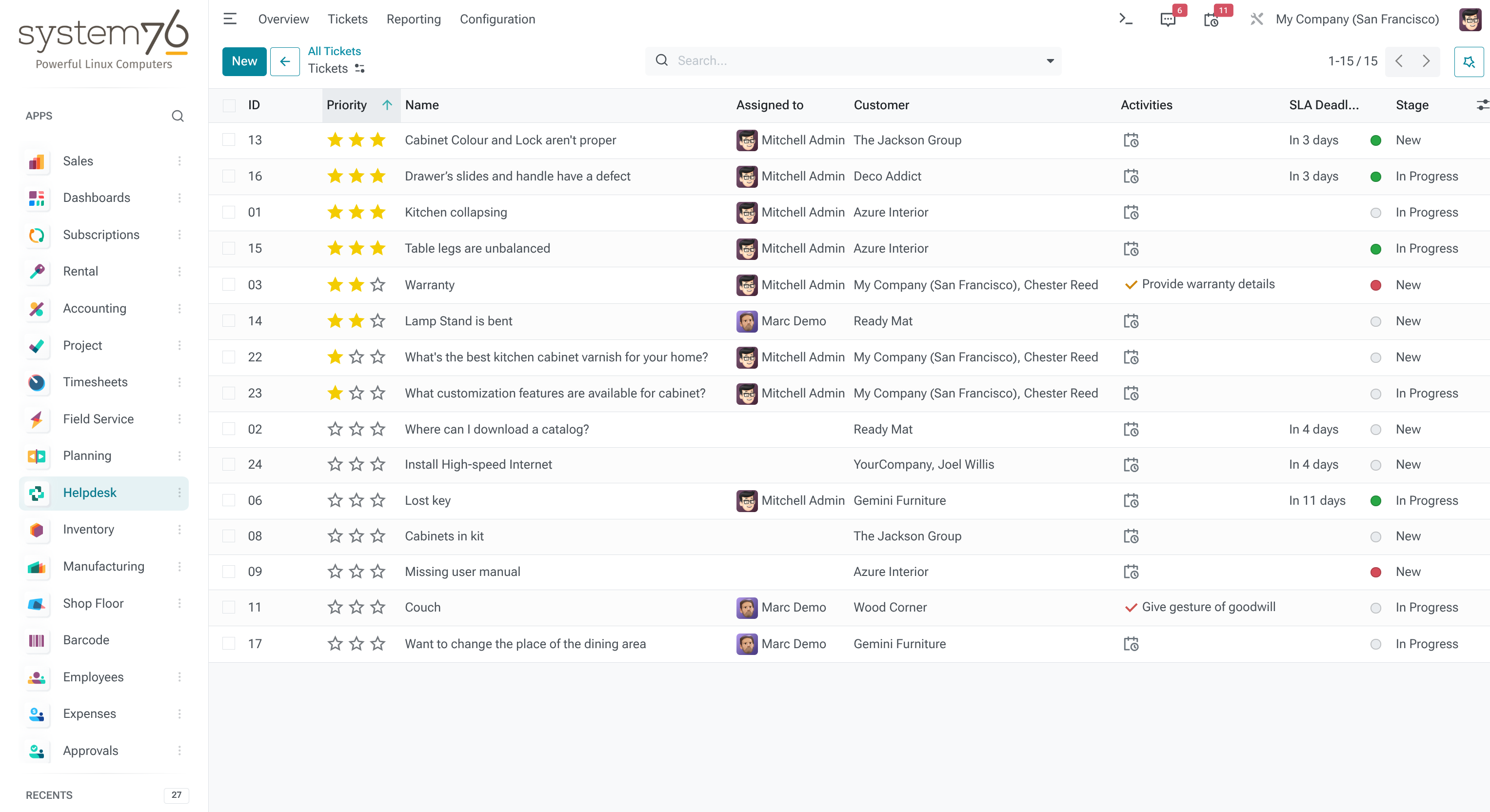The width and height of the screenshot is (1490, 812).
Task: Open the conversations icon with 6 badge
Action: tap(1168, 20)
